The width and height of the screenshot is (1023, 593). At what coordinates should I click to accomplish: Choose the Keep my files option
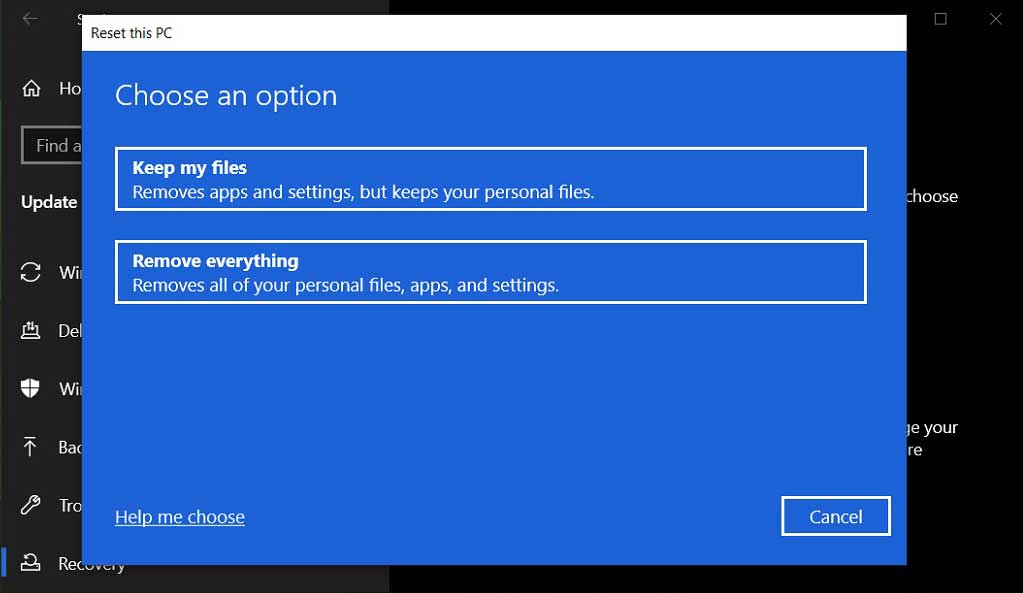(x=490, y=179)
